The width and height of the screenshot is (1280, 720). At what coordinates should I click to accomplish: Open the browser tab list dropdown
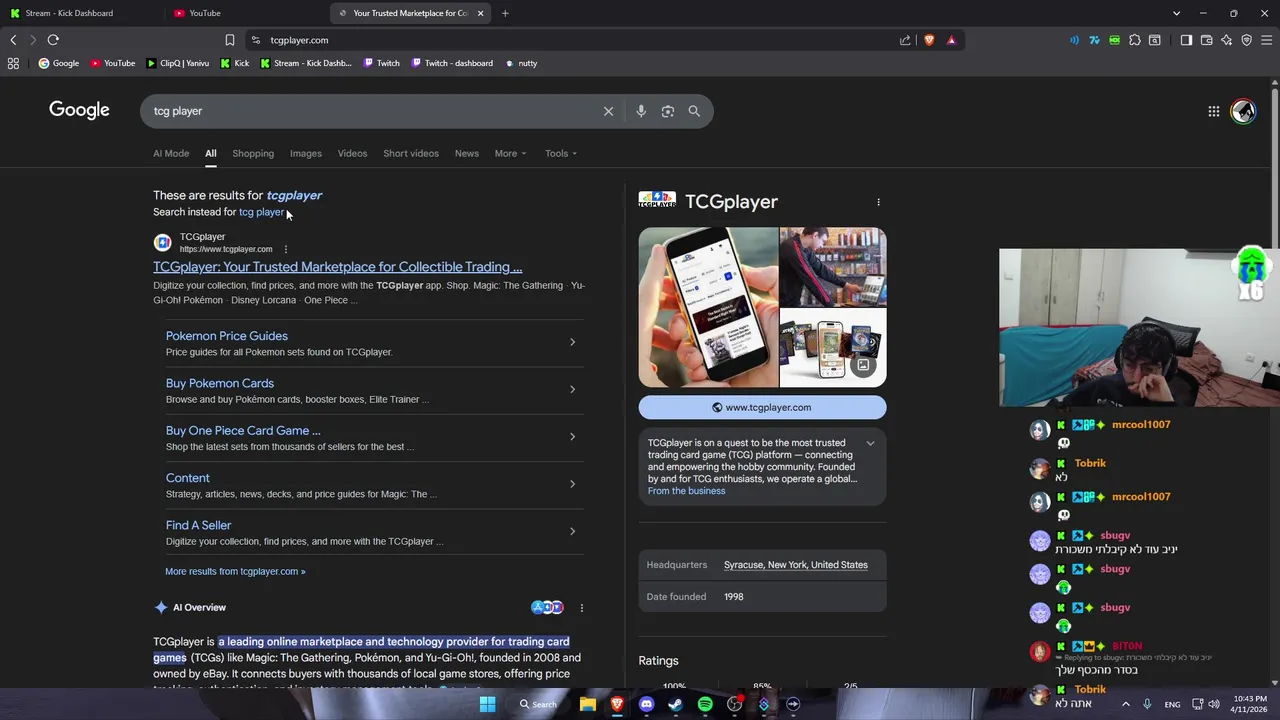click(x=1176, y=13)
